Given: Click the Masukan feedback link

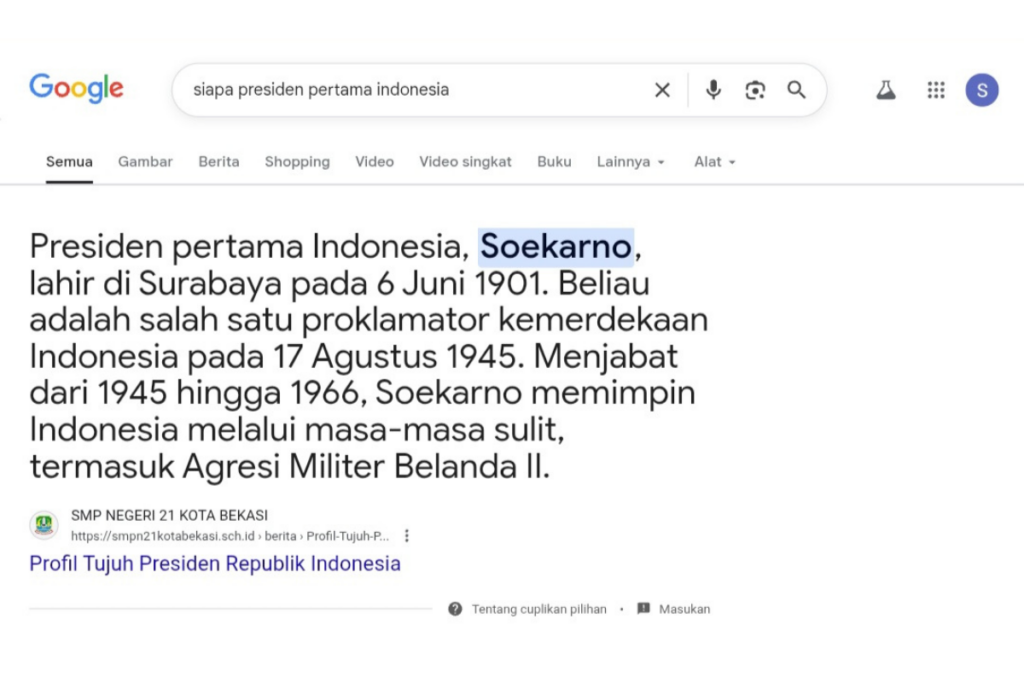Looking at the screenshot, I should pos(684,609).
